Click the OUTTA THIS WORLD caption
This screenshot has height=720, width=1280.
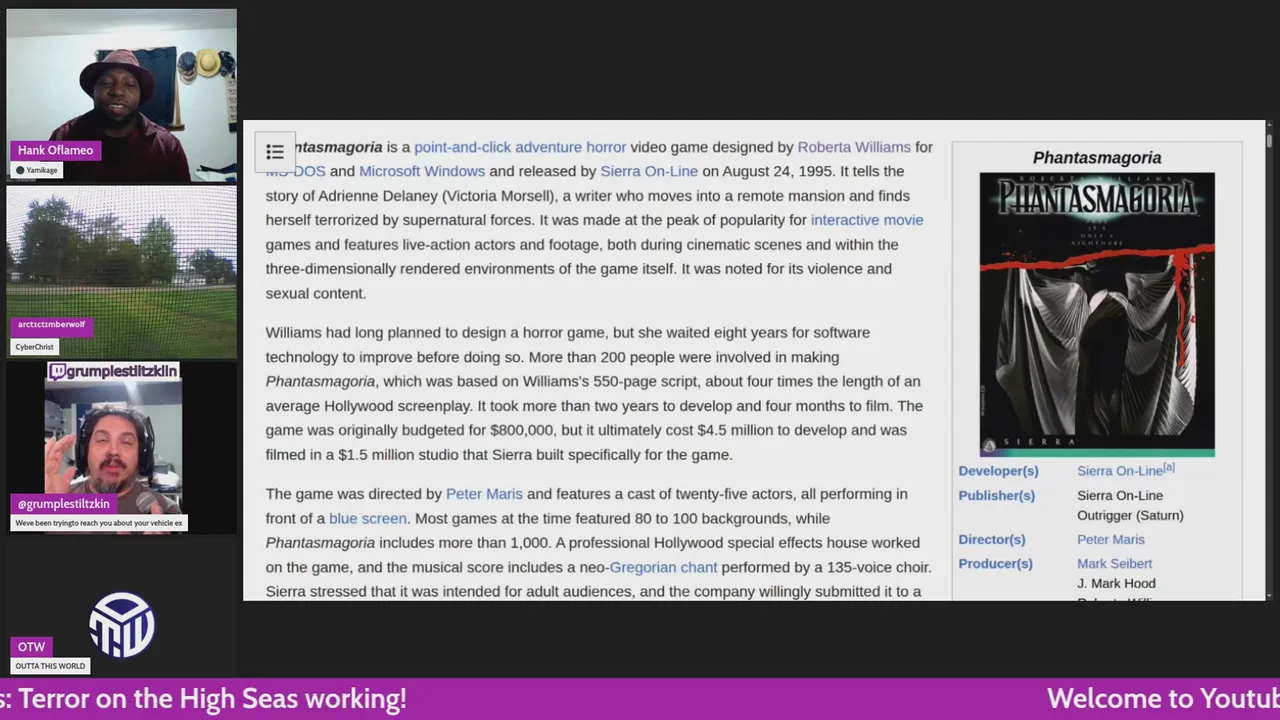click(x=50, y=666)
